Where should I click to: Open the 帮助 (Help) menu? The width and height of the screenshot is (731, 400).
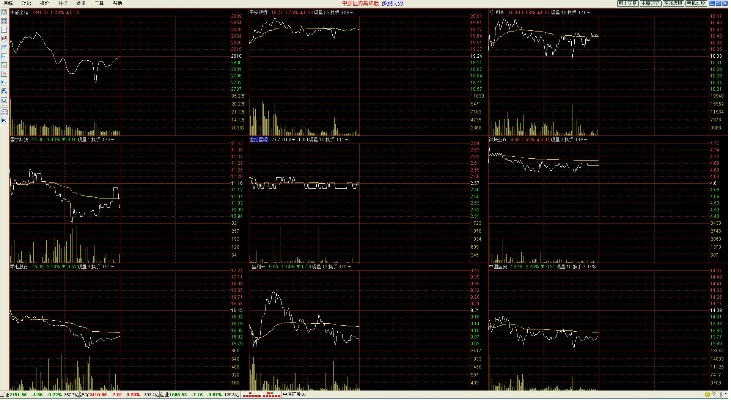pos(118,4)
